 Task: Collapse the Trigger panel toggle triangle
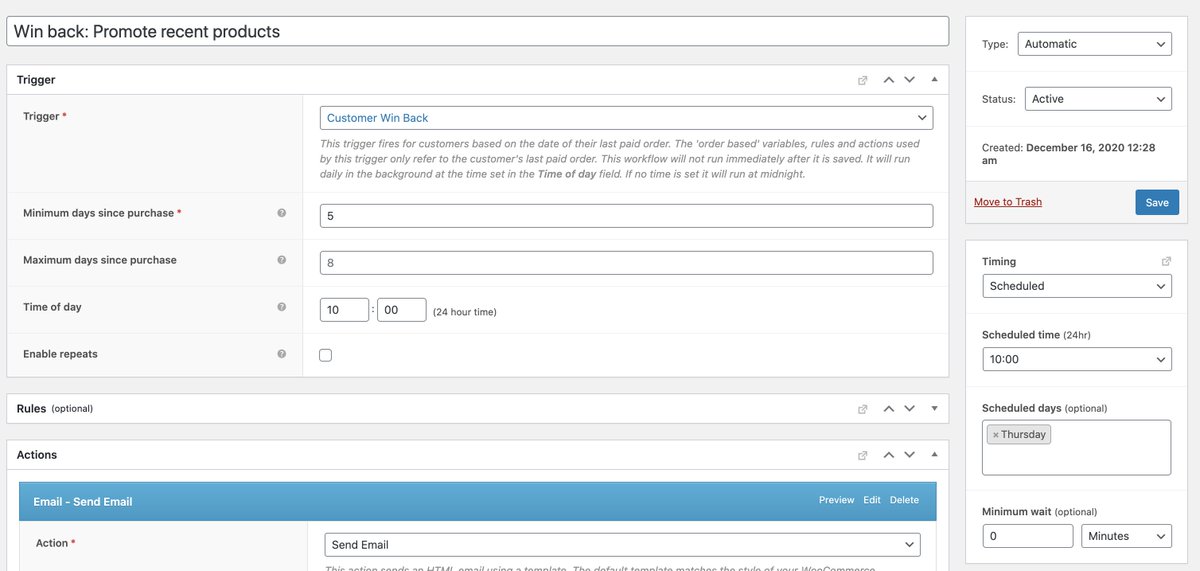(x=934, y=80)
